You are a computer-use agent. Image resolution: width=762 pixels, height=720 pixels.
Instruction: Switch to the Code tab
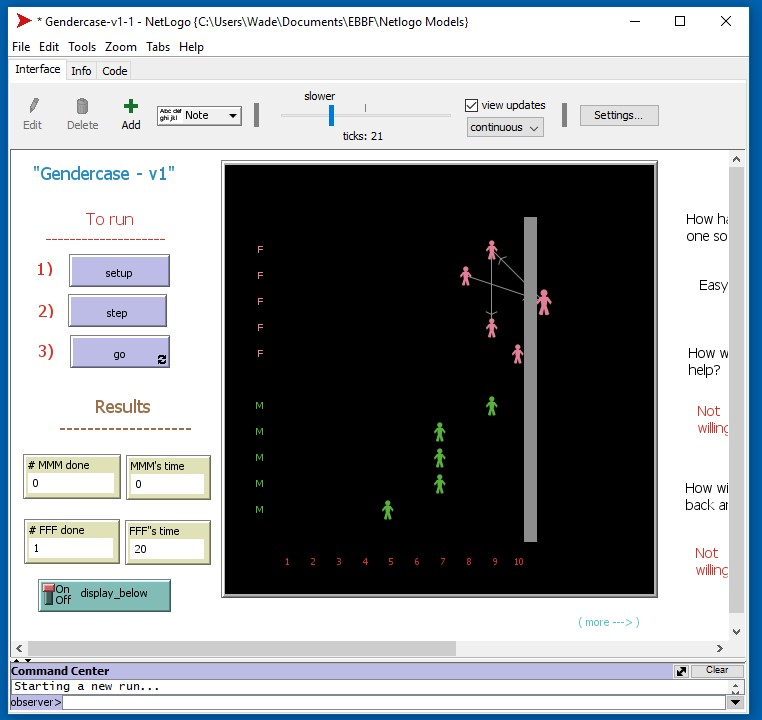tap(115, 71)
